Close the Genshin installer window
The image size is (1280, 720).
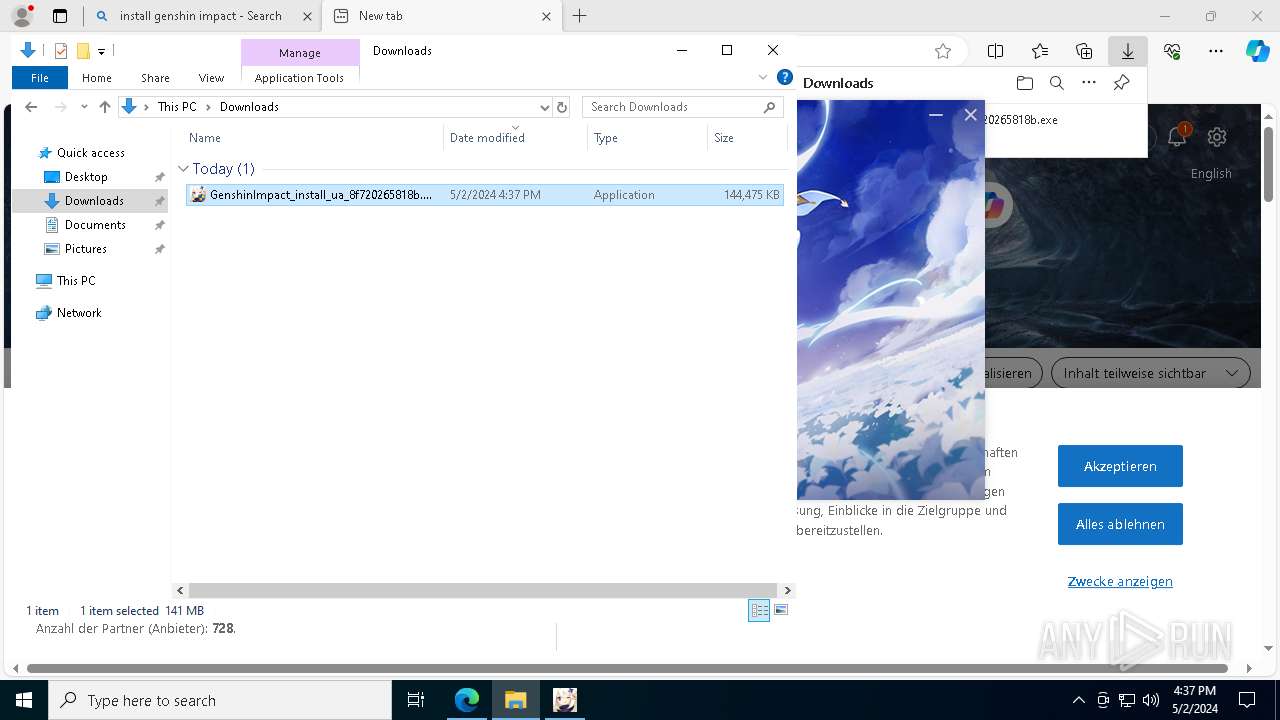point(970,115)
